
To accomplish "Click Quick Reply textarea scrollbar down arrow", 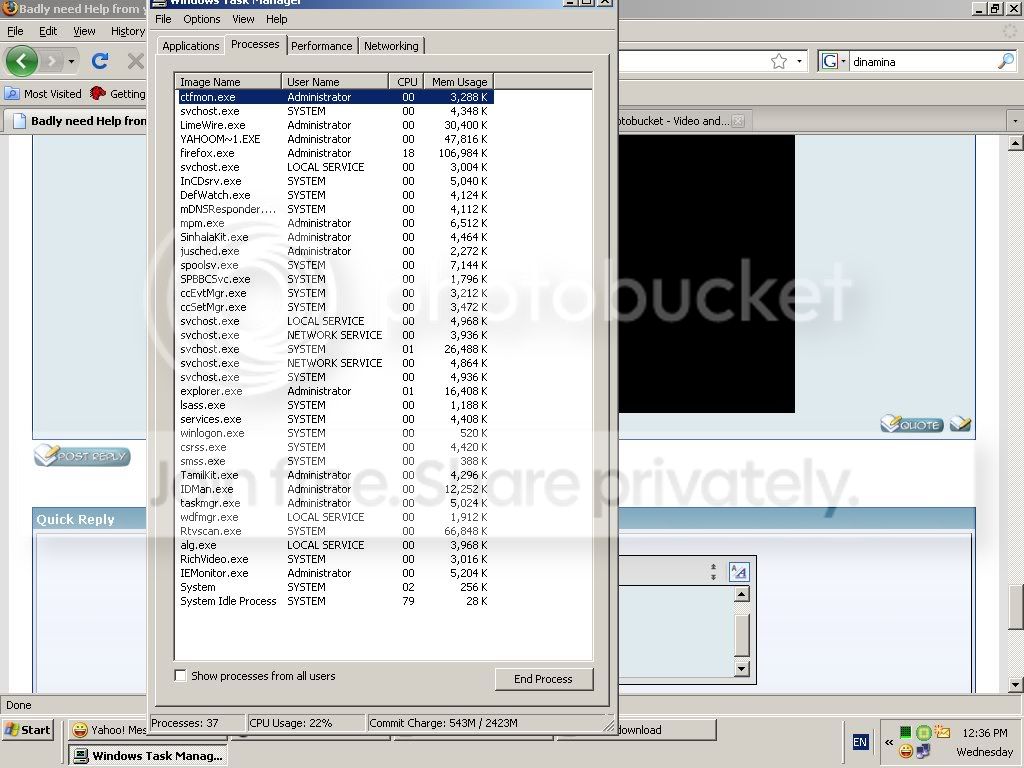I will pyautogui.click(x=741, y=668).
